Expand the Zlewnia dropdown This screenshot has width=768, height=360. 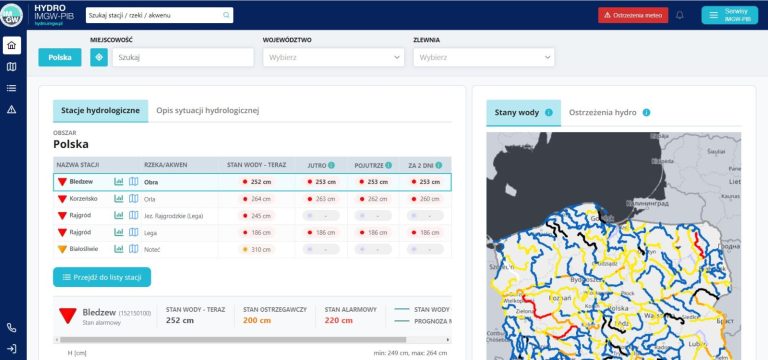point(484,57)
